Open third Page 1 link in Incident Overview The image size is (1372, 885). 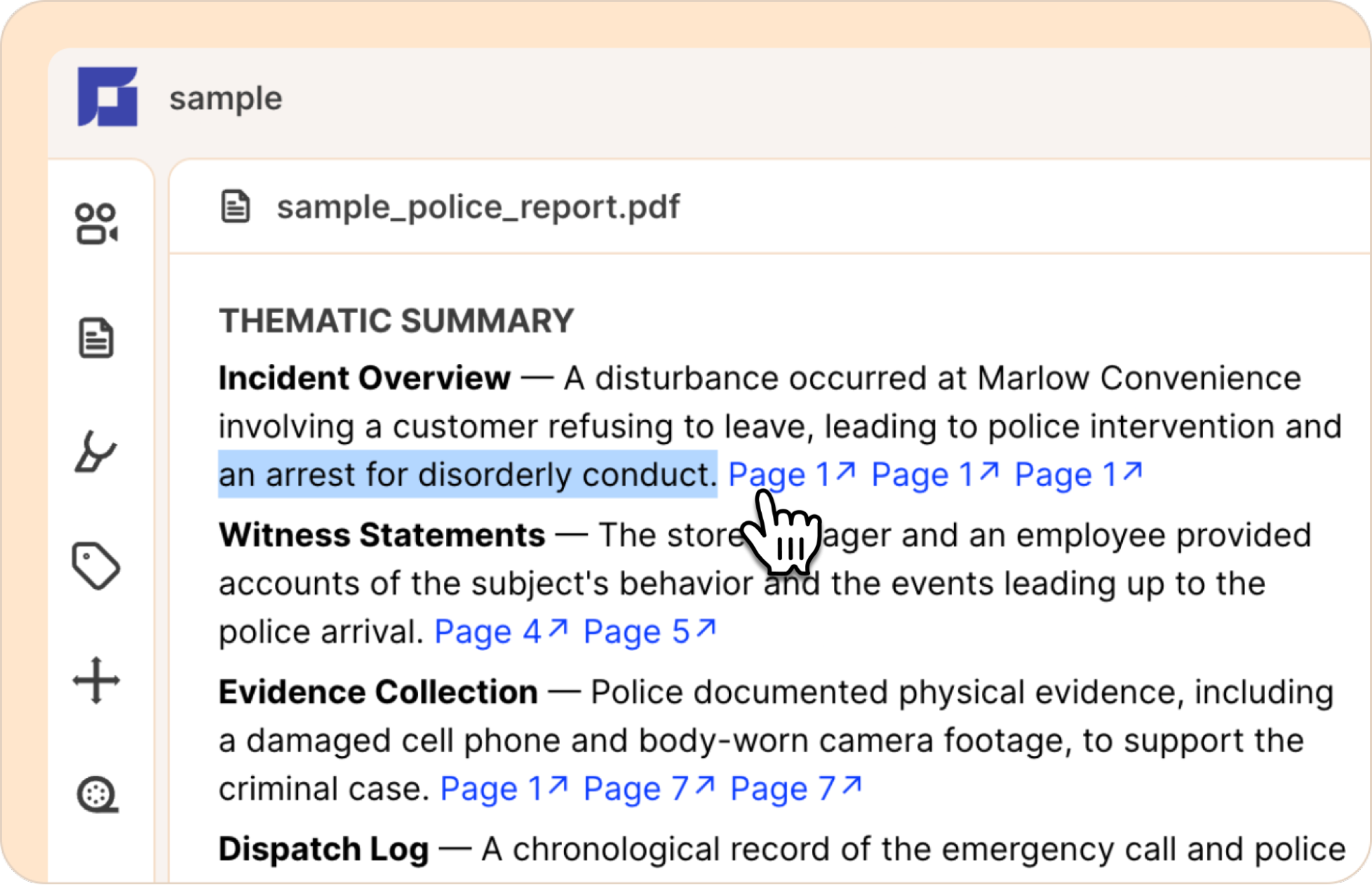(1078, 474)
